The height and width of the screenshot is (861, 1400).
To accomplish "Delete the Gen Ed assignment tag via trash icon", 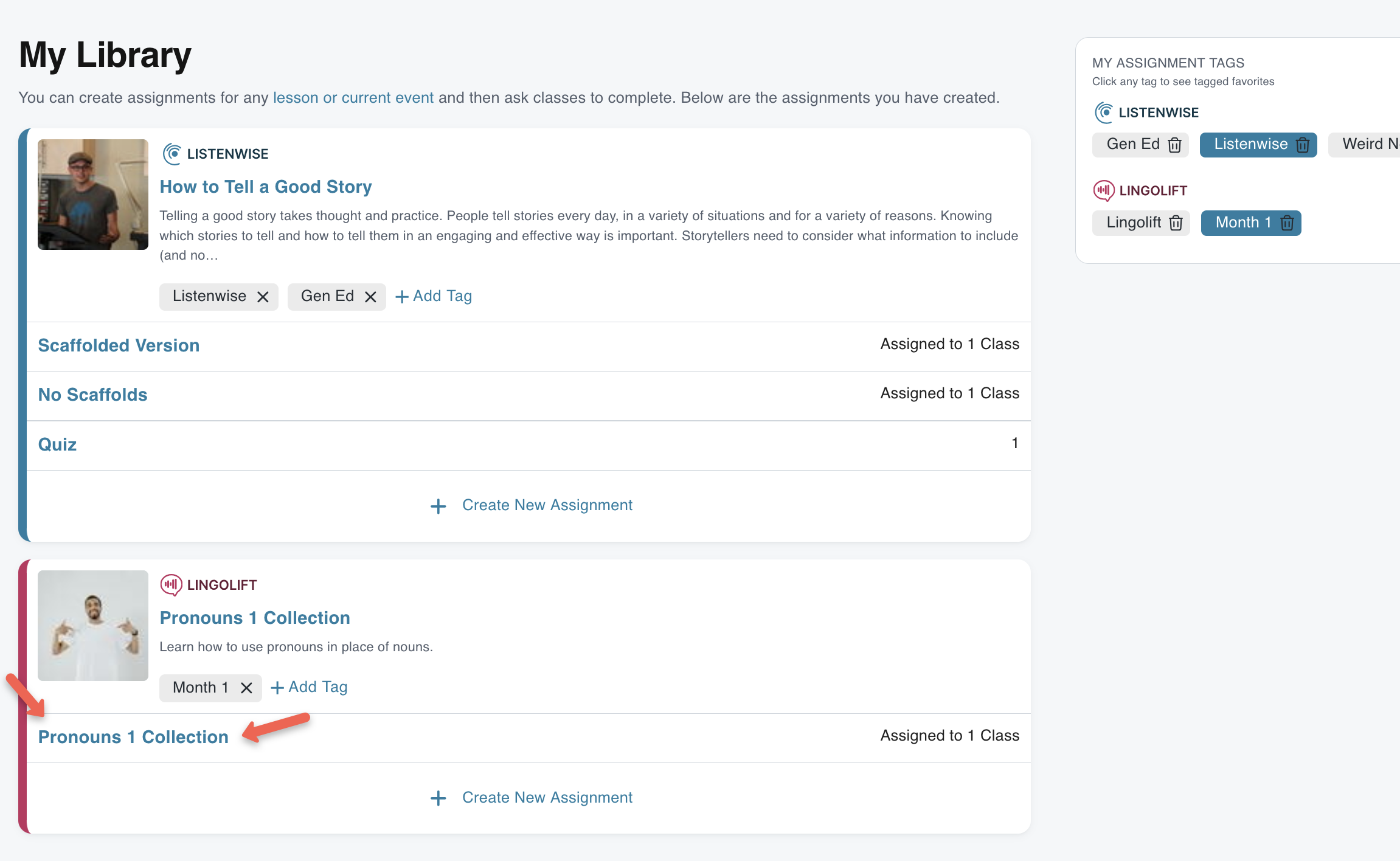I will tap(1174, 145).
